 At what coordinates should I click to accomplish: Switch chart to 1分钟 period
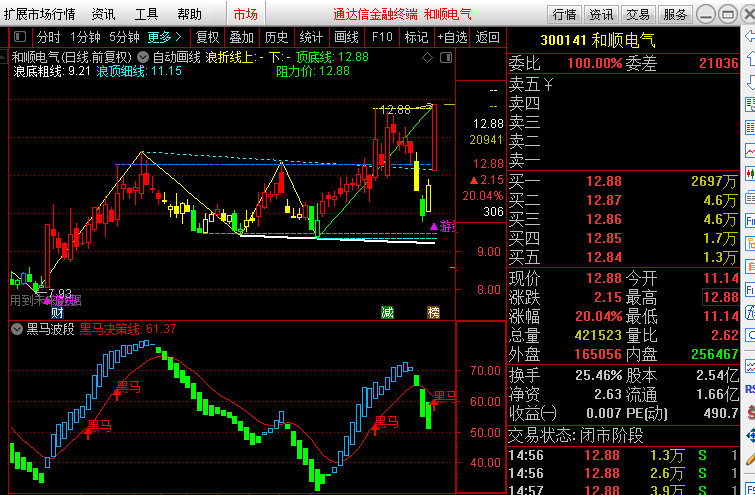click(x=85, y=37)
